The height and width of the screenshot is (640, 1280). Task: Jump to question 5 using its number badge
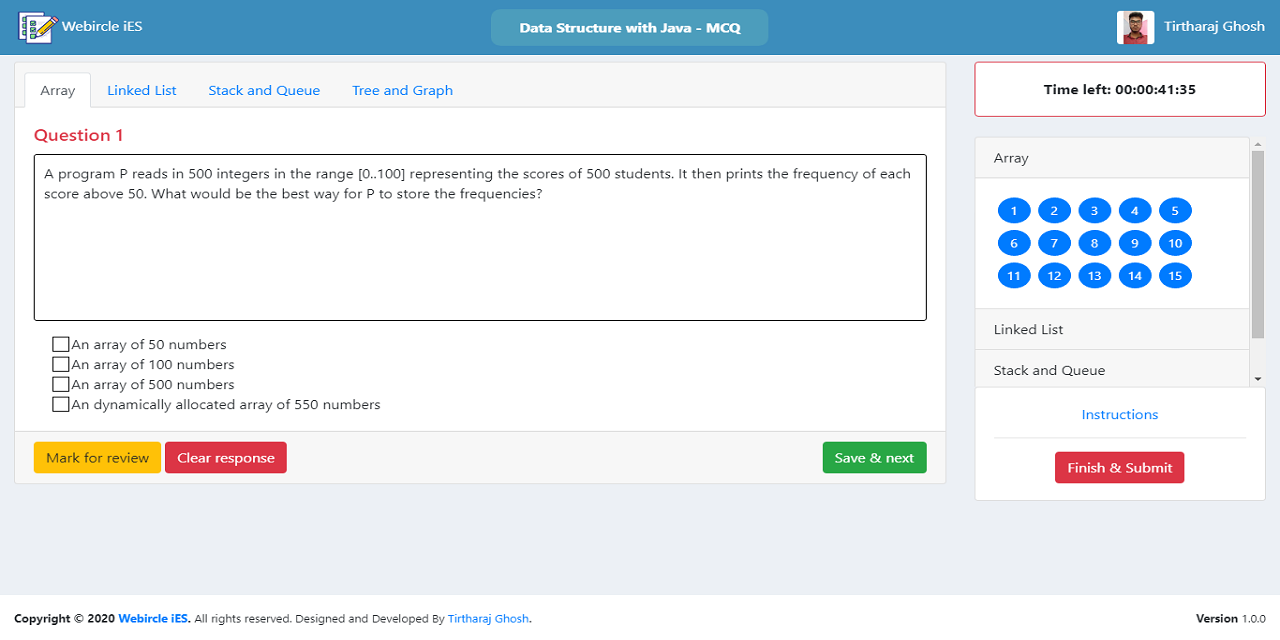tap(1175, 210)
